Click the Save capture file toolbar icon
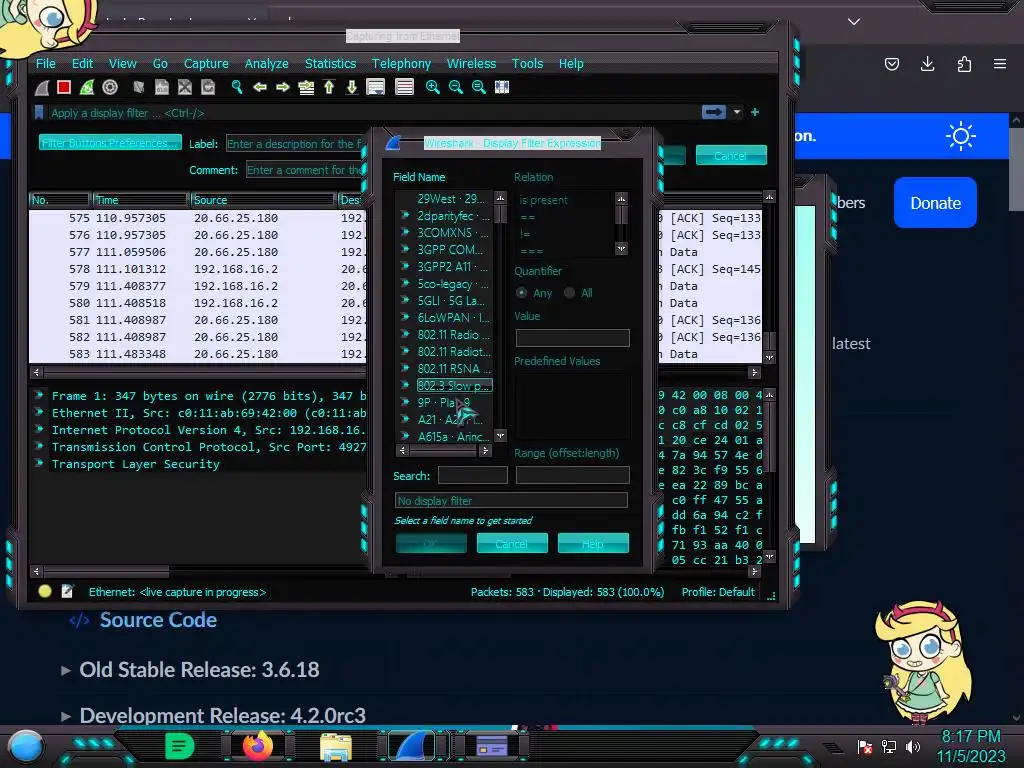1024x768 pixels. (x=162, y=87)
